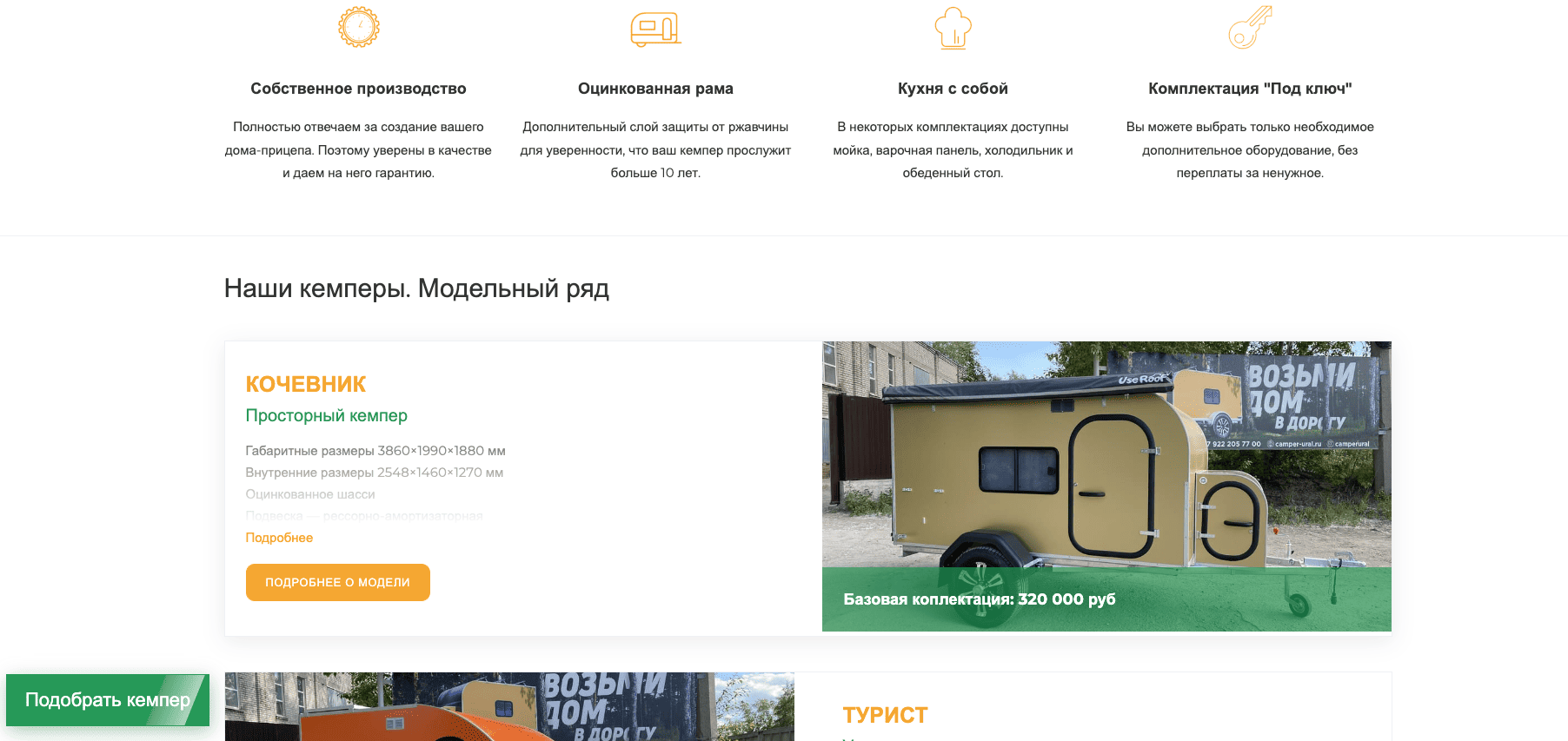
Task: Open the ПОДРОБНЕЕ О МОДЕЛИ button
Action: coord(337,582)
